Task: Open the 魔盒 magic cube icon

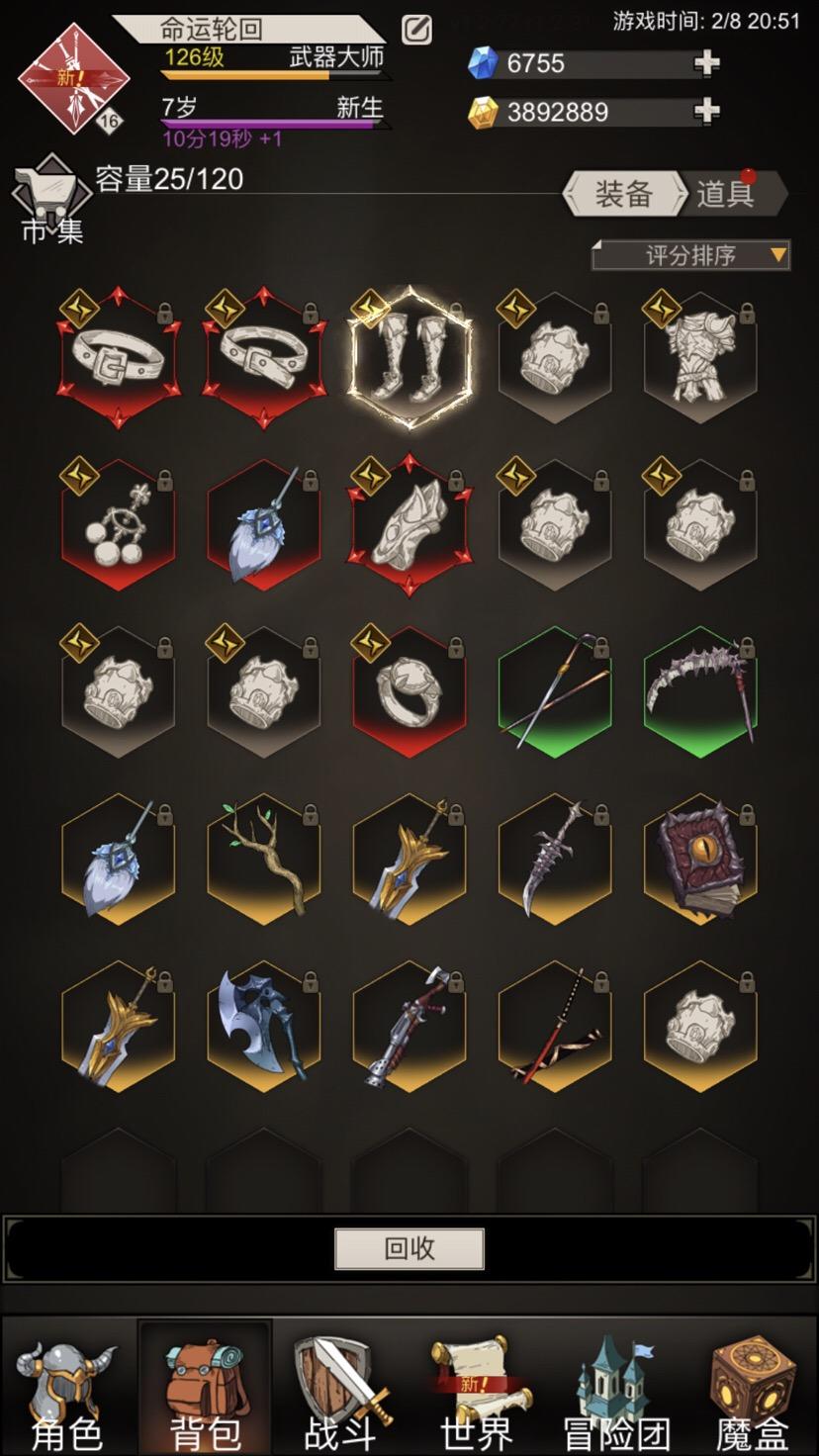Action: click(754, 1392)
